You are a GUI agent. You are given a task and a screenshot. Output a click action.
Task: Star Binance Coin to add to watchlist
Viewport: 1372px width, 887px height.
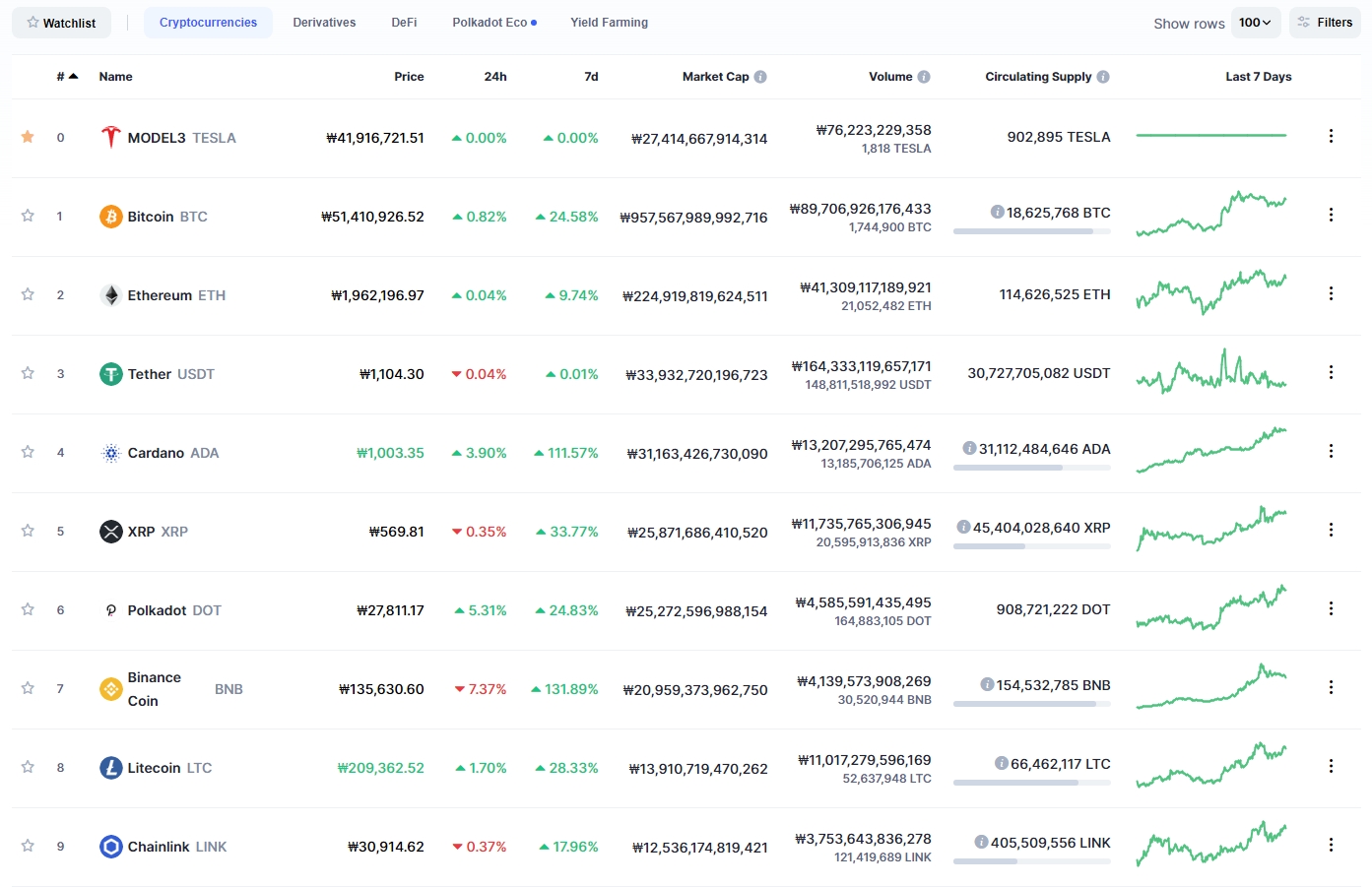(28, 688)
